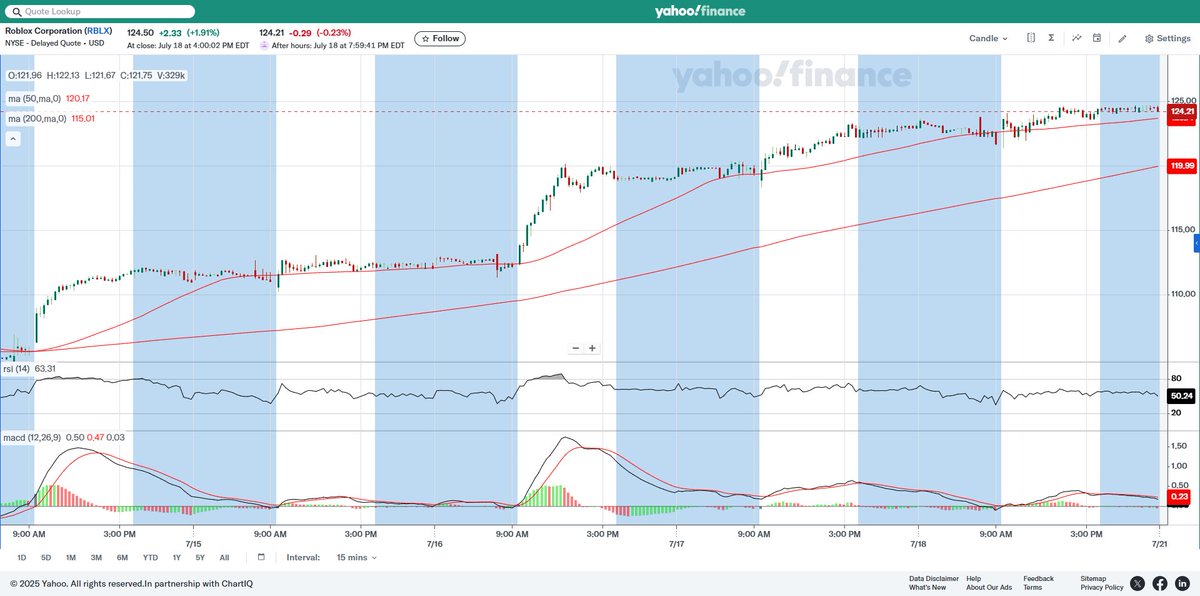Screen dimensions: 1200x596
Task: Open the Help link
Action: (x=973, y=578)
